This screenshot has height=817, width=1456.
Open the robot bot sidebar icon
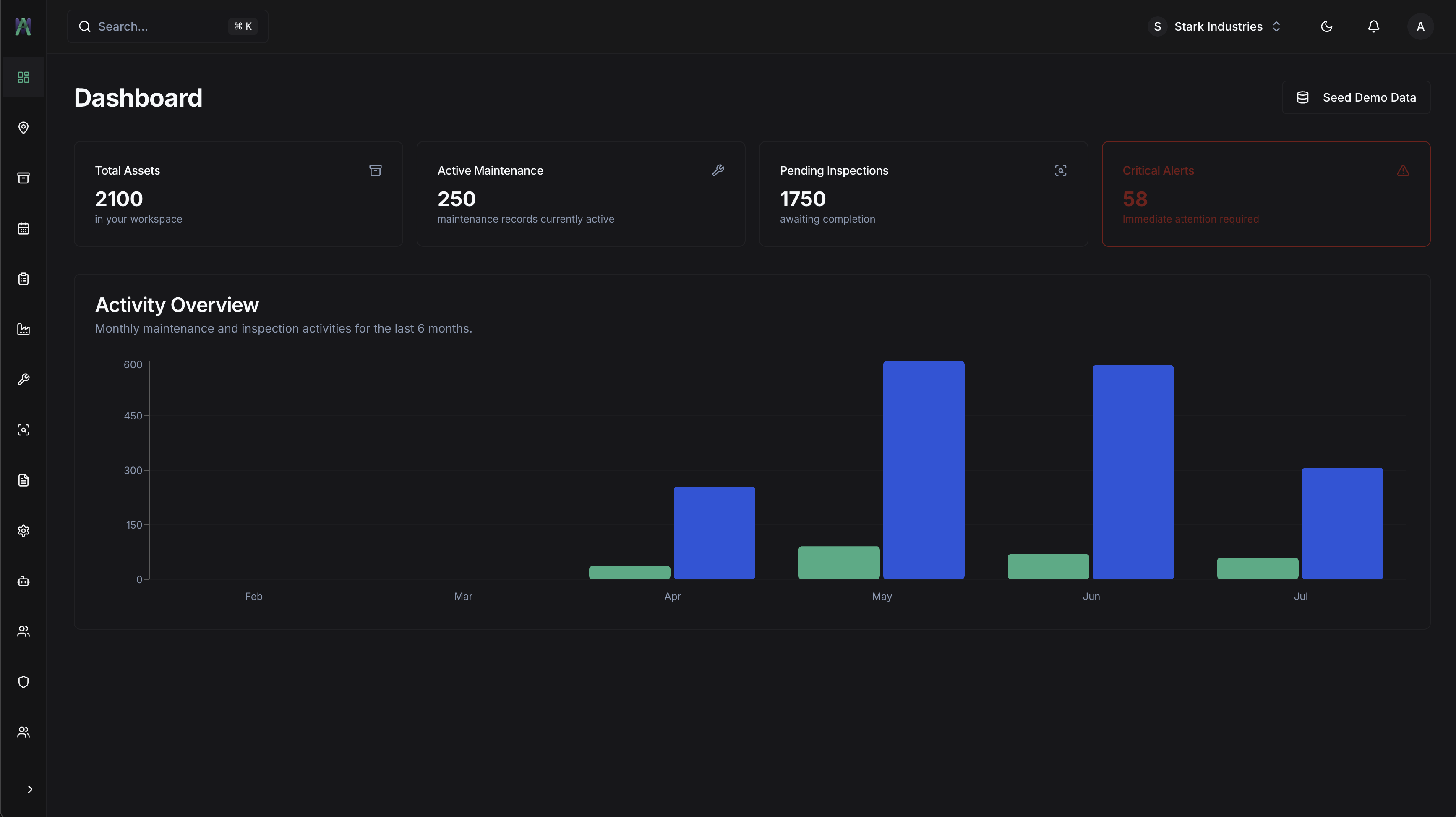point(23,581)
